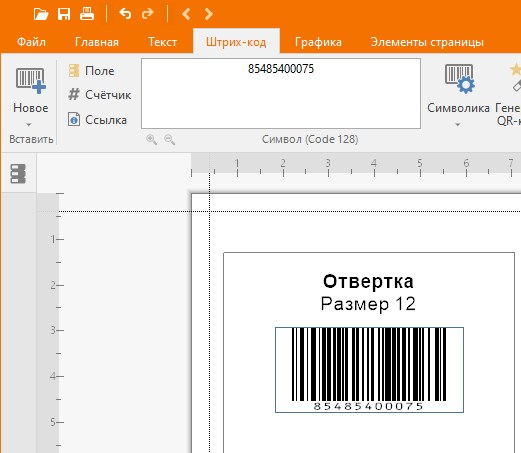Select the Штрих-код tab
The height and width of the screenshot is (453, 521).
tap(236, 42)
